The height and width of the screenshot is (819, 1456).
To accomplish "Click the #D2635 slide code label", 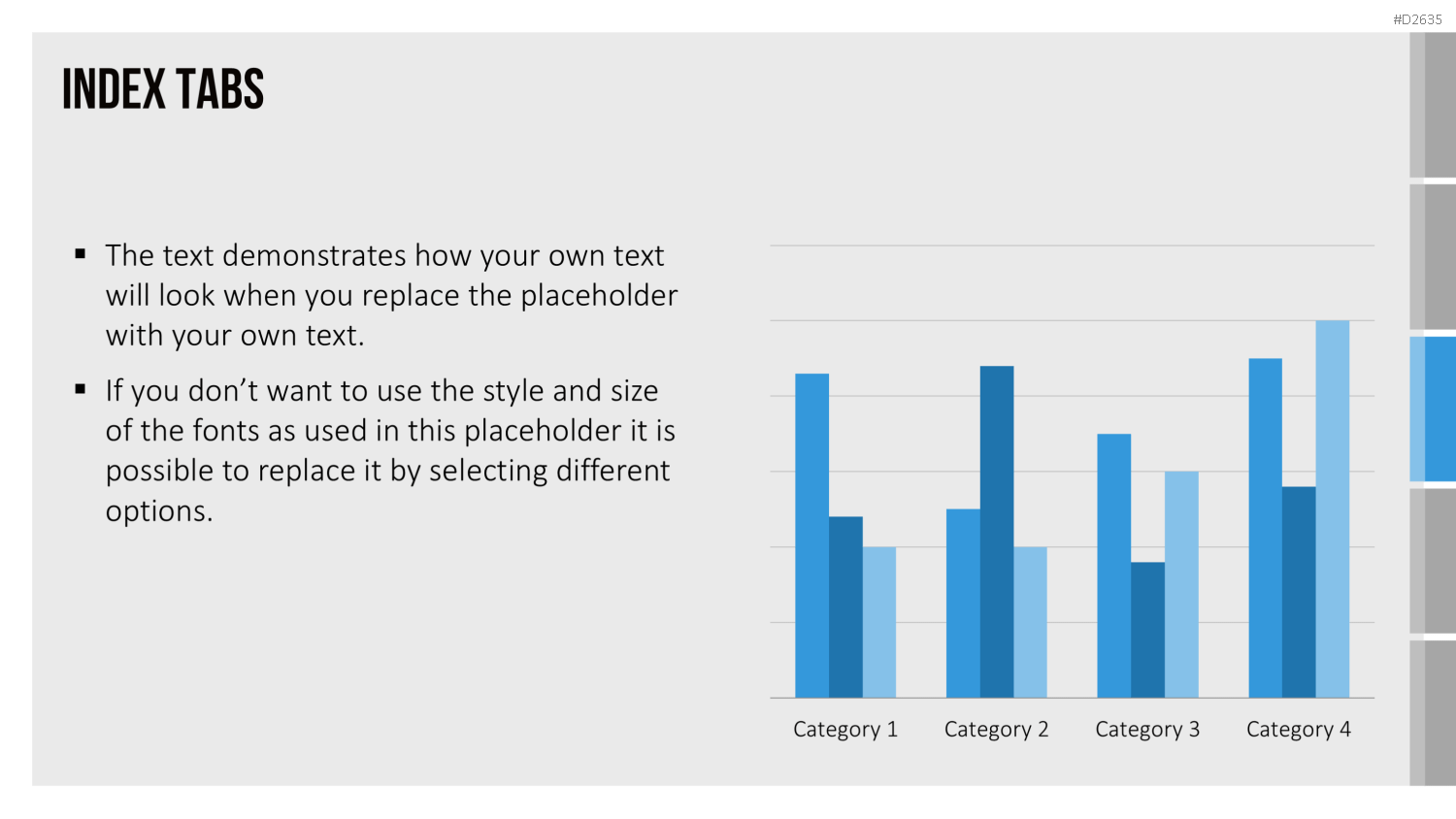I will 1417,19.
